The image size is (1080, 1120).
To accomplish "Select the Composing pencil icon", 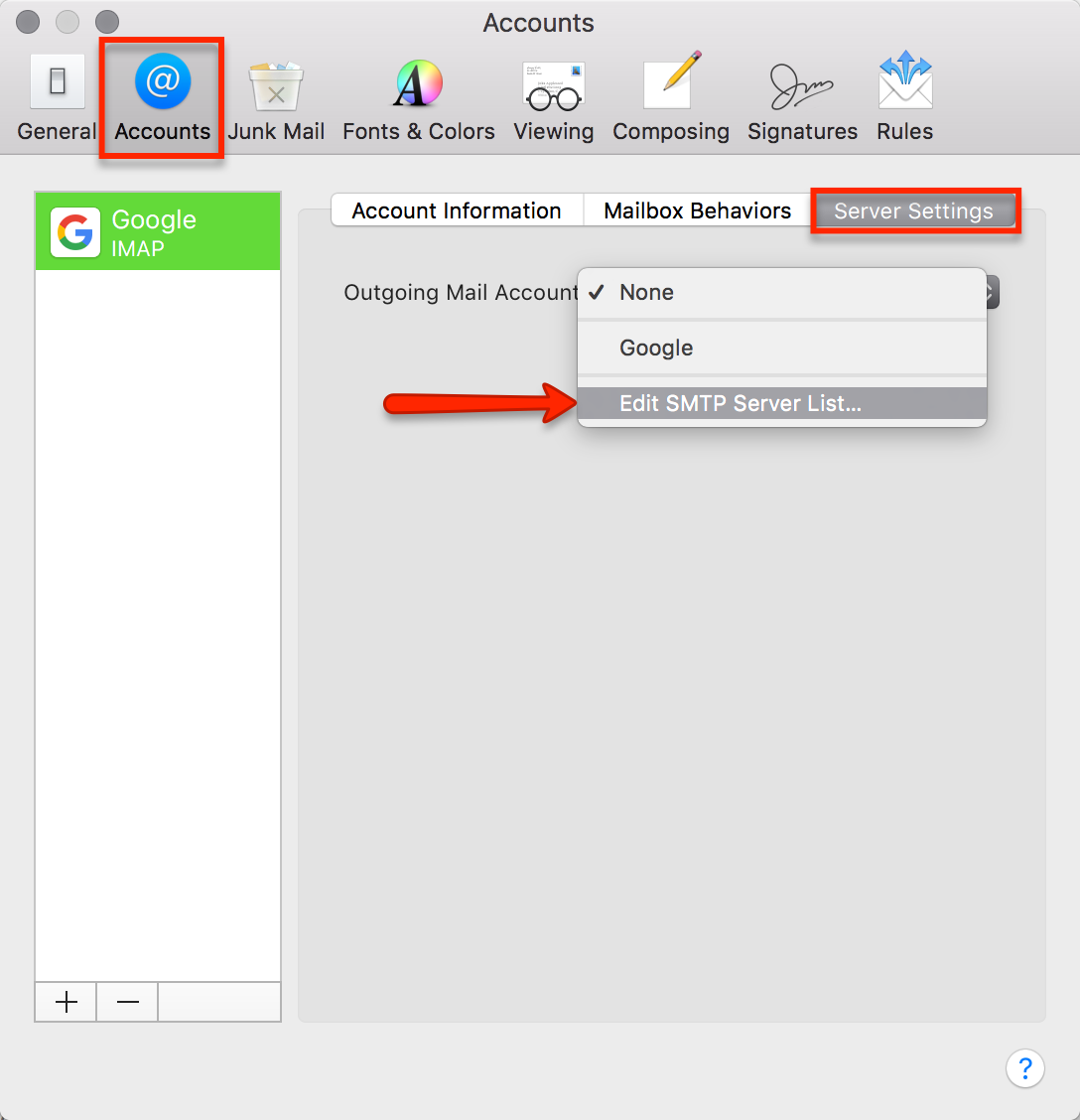I will coord(670,94).
